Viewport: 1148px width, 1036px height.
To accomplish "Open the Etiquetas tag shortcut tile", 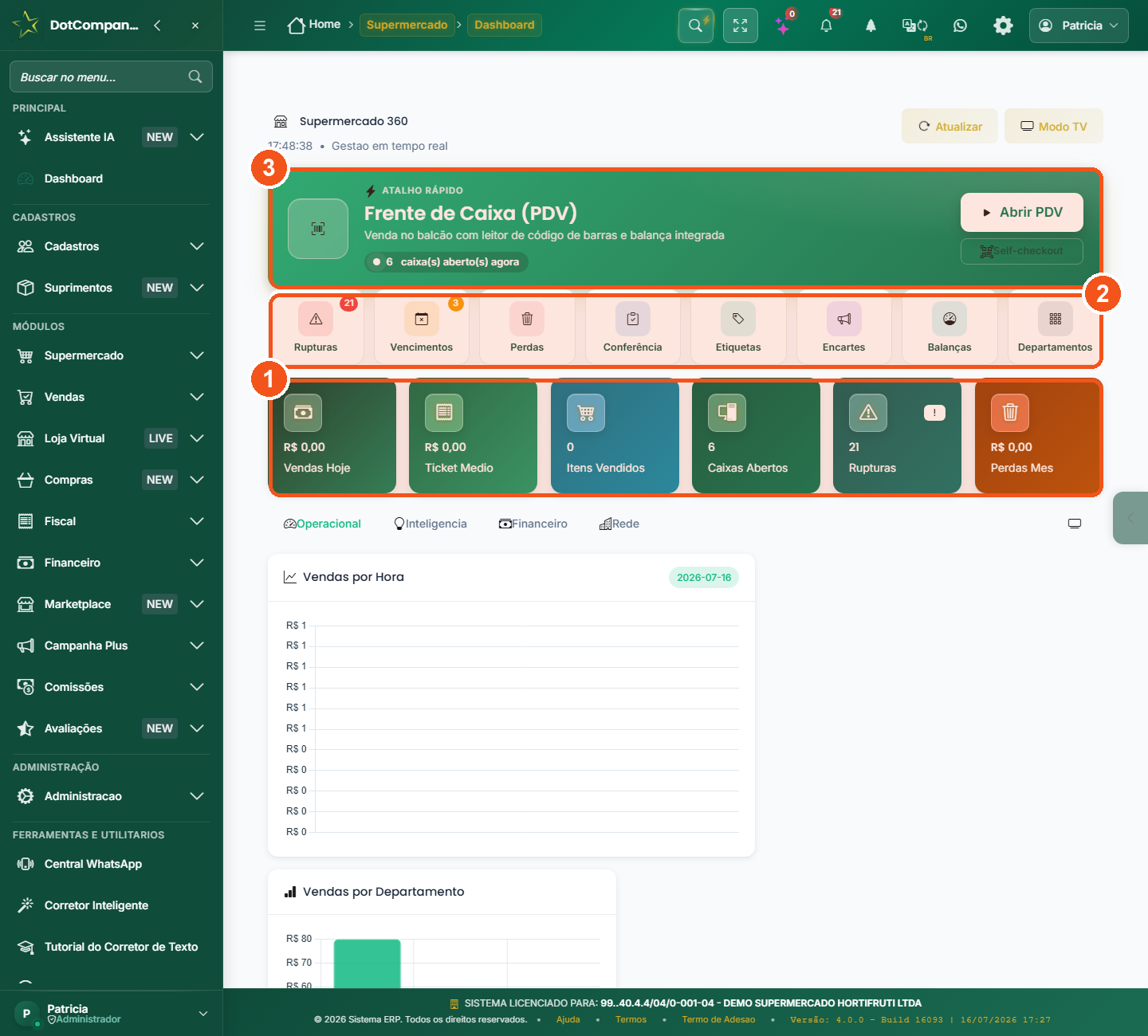I will [738, 328].
